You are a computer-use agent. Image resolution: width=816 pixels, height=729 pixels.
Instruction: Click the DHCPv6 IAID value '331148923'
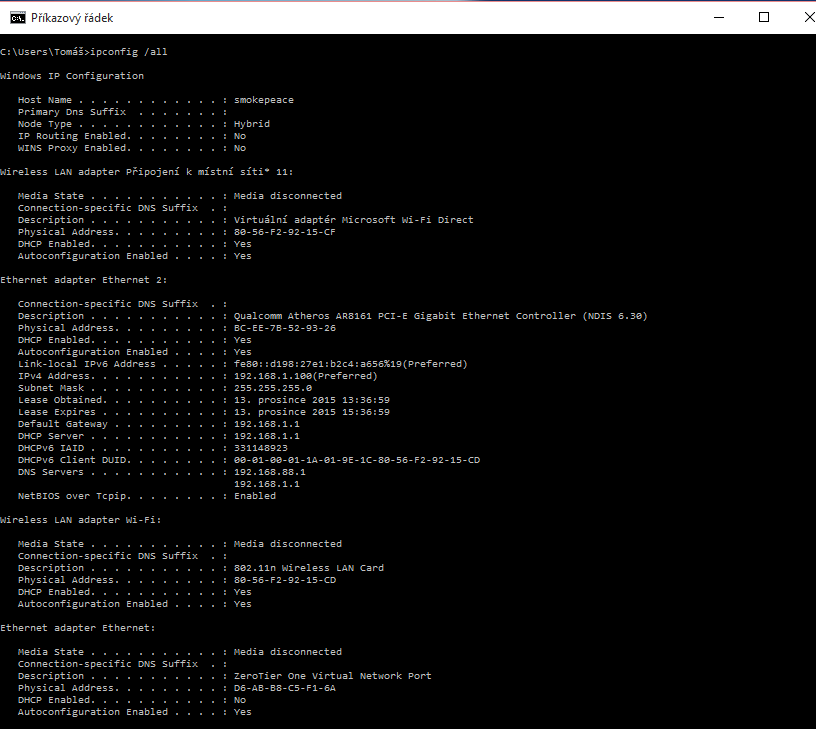(261, 448)
